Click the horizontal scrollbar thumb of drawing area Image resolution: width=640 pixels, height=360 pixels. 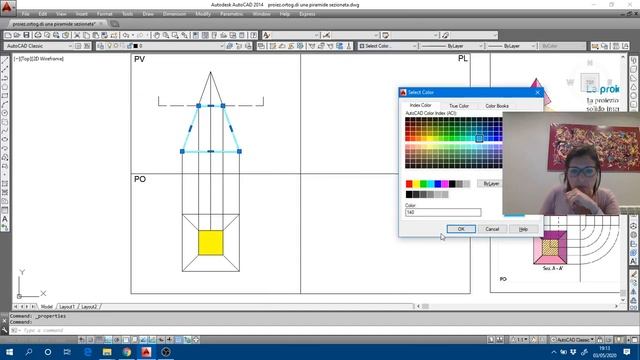click(x=425, y=306)
